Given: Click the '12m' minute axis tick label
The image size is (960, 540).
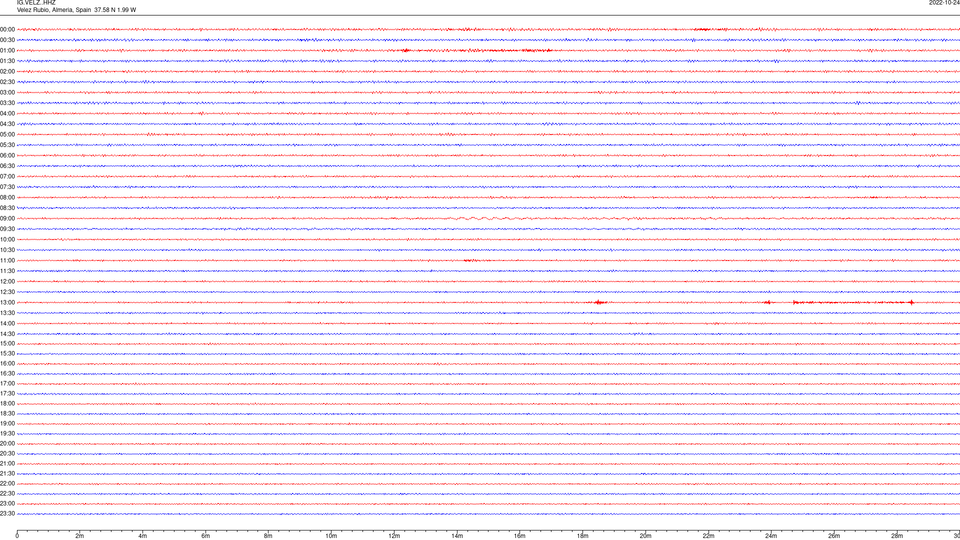Looking at the screenshot, I should click(394, 536).
